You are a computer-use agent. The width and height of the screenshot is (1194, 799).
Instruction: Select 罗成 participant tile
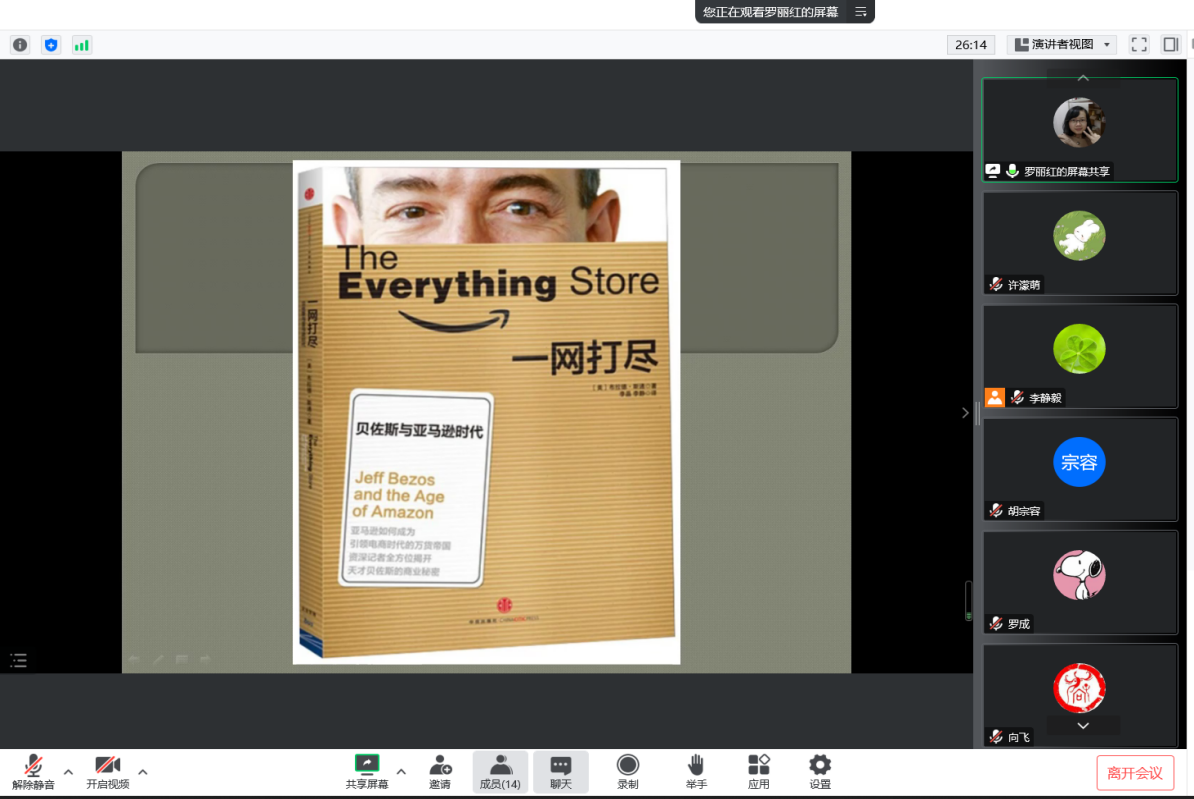tap(1080, 583)
